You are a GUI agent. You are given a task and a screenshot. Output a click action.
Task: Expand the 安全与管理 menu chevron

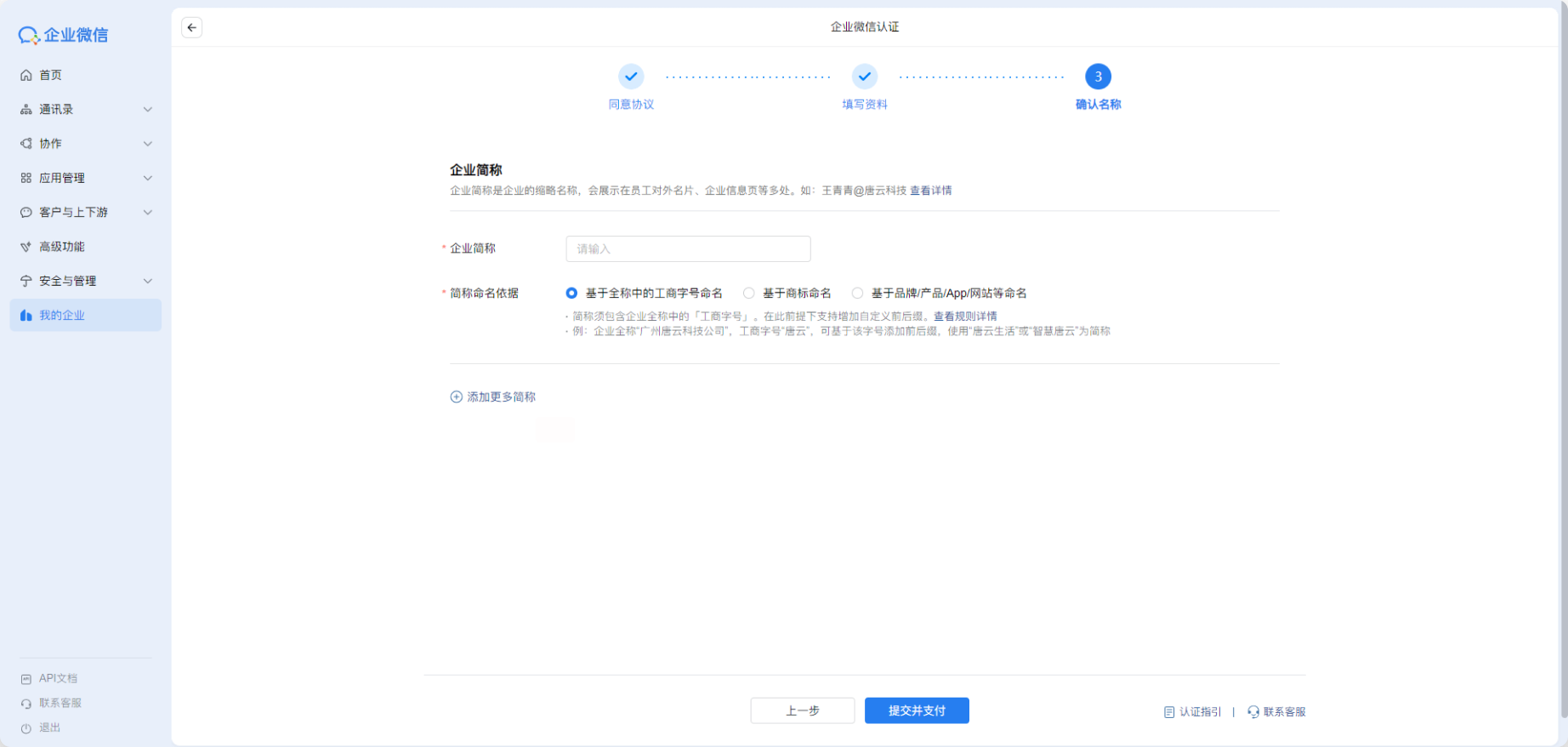(x=148, y=281)
